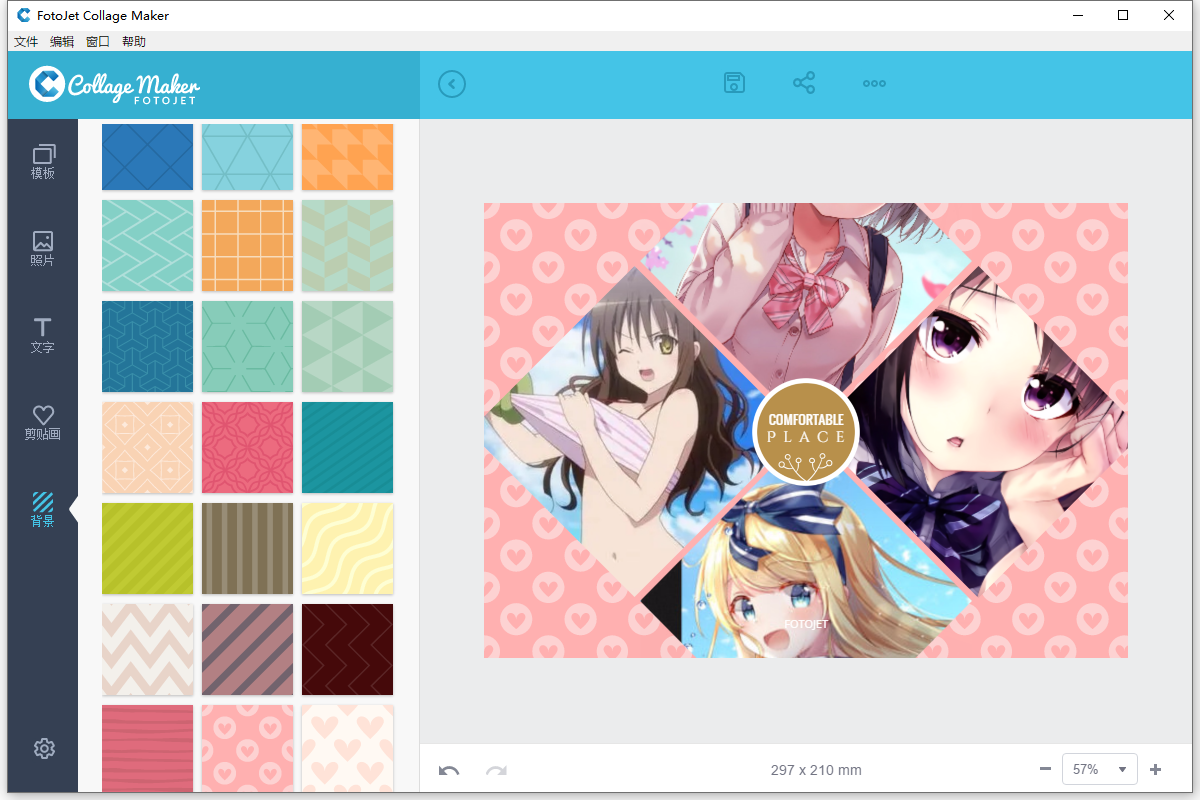Open the 剪贴画 clipart sidebar panel

[43, 423]
